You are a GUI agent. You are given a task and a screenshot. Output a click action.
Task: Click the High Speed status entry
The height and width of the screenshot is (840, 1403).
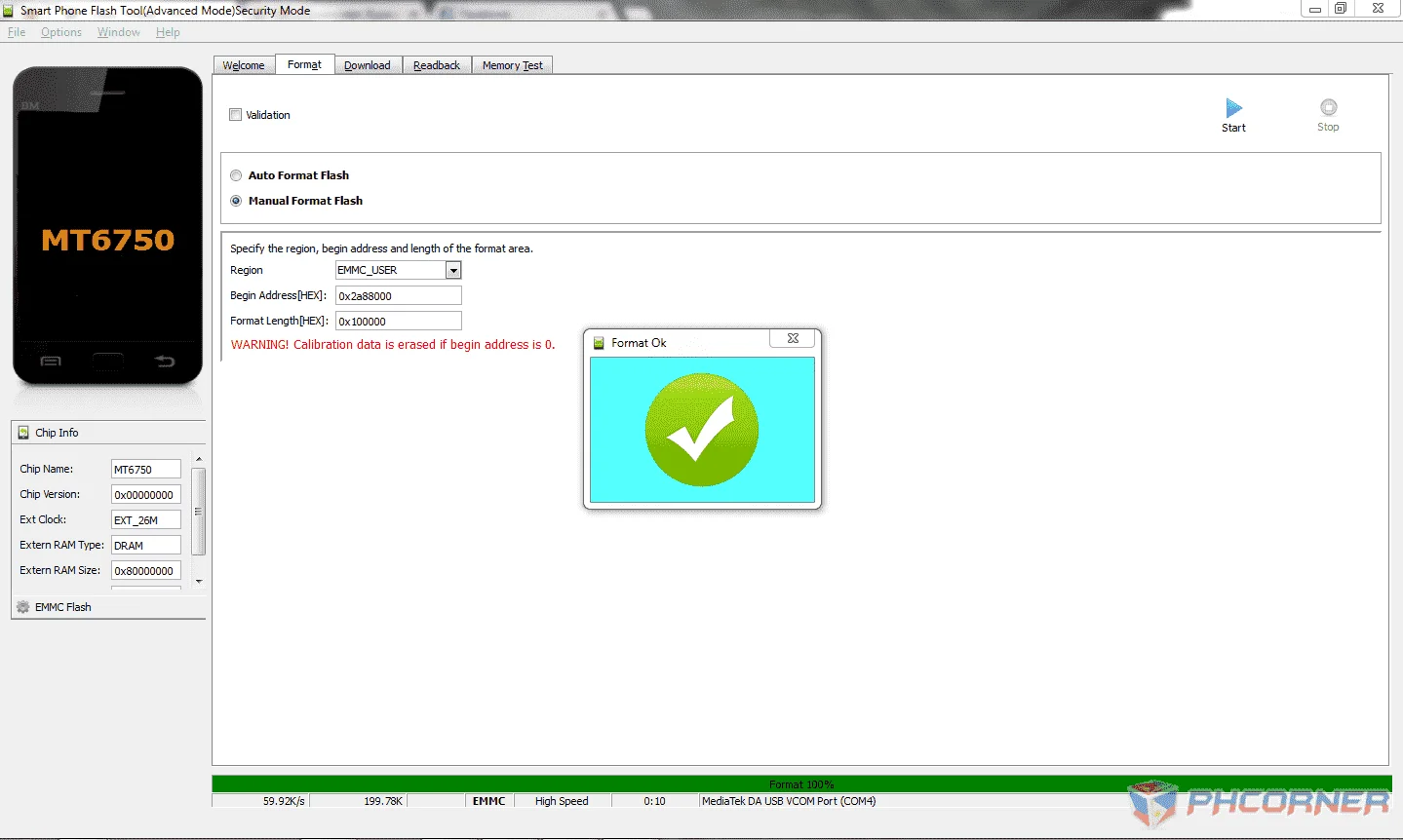point(562,801)
